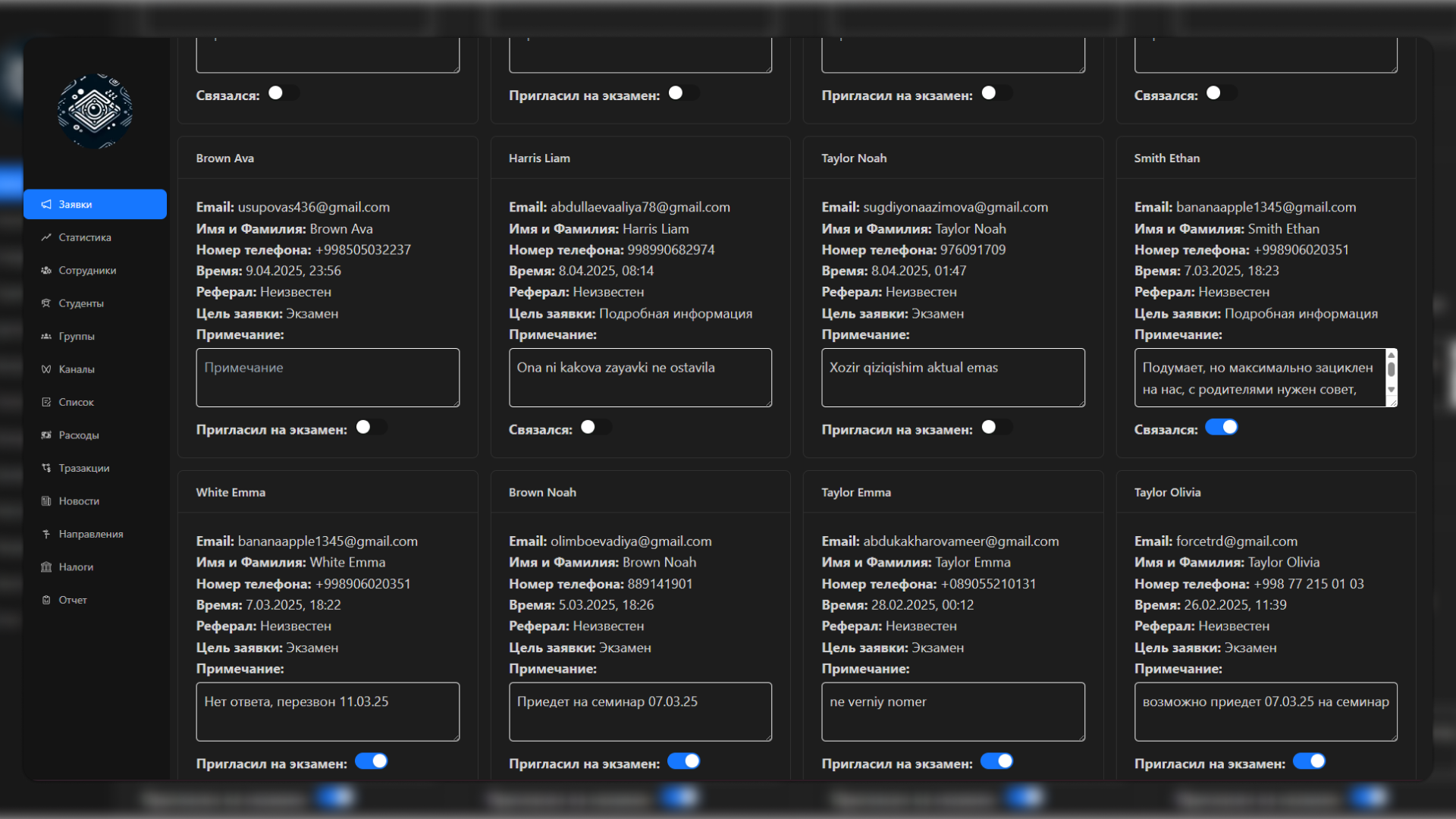Disable Пригласил на экзамен for White Emma
This screenshot has height=819, width=1456.
point(371,761)
